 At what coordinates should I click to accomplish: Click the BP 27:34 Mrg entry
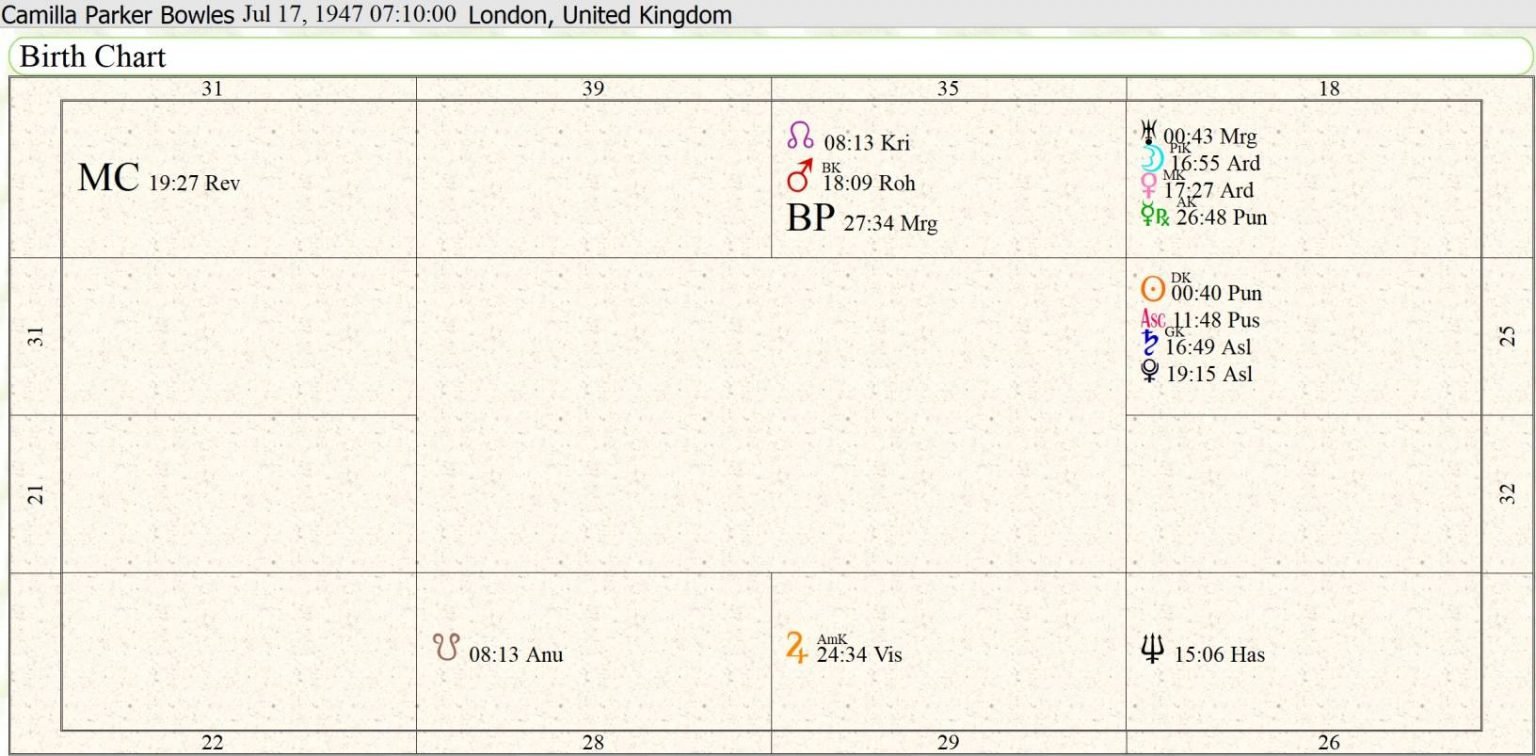(862, 220)
